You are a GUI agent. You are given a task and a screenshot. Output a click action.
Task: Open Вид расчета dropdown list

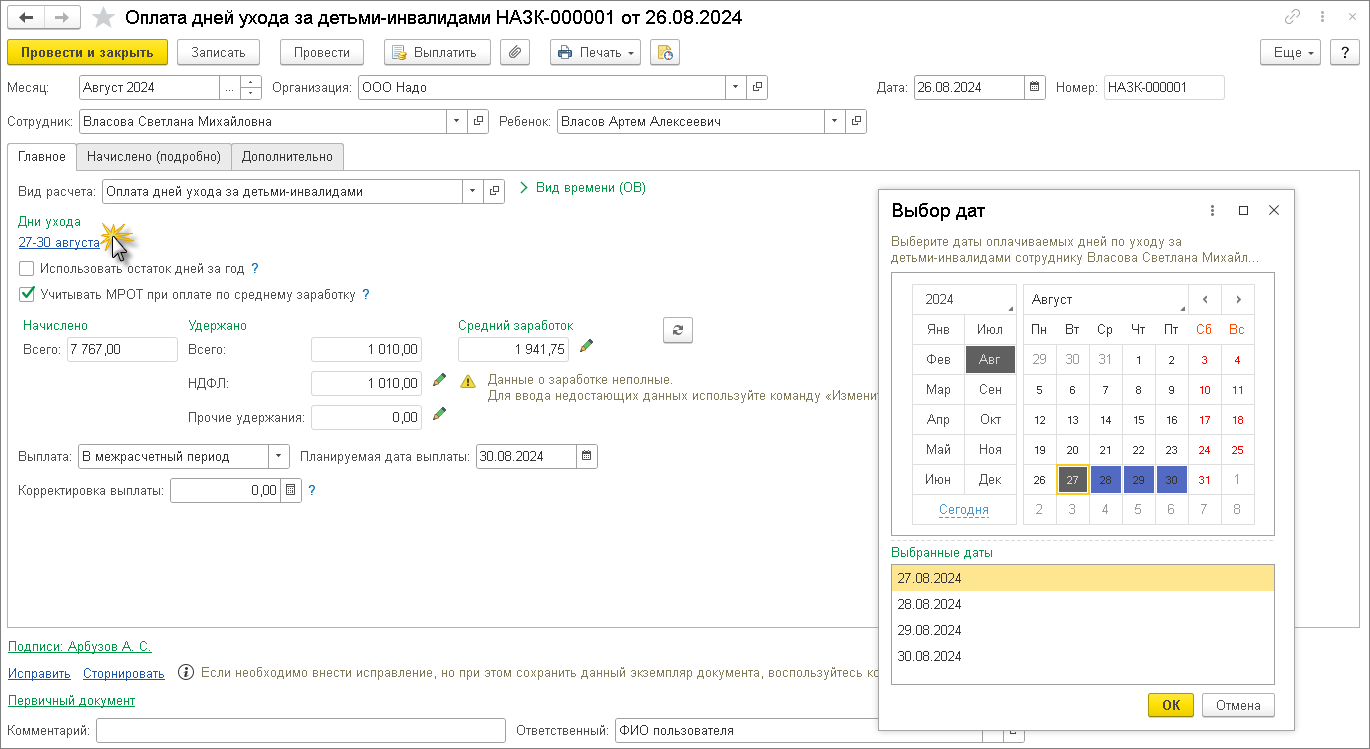point(473,191)
